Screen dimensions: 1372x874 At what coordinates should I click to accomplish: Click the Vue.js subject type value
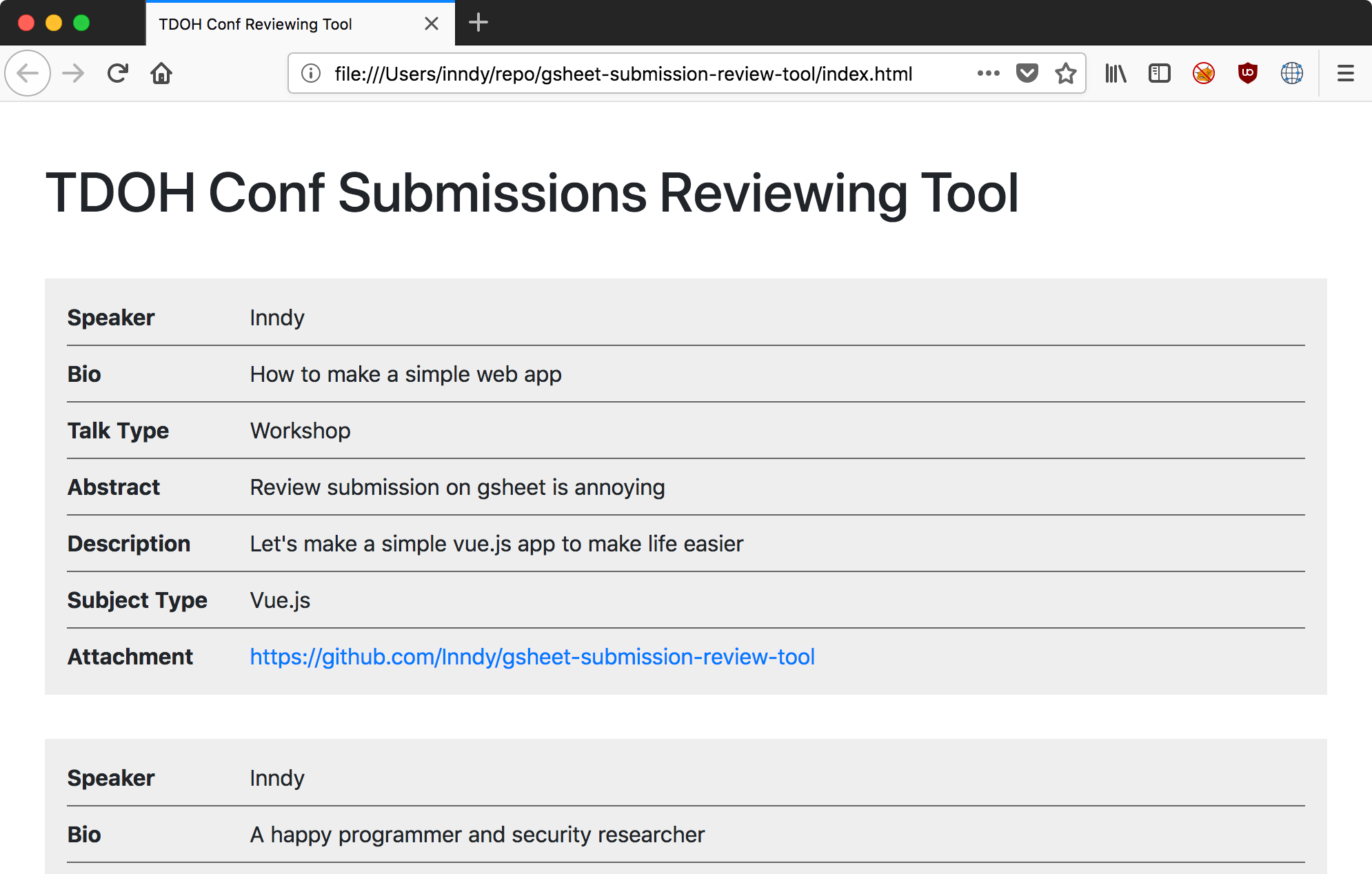tap(280, 600)
